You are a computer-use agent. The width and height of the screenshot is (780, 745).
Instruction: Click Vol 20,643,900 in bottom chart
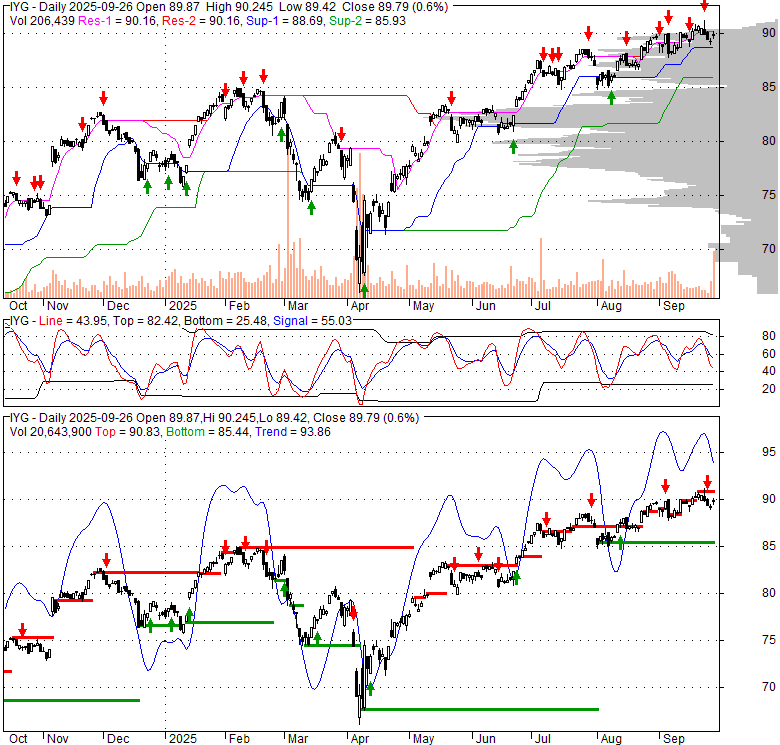coord(50,432)
